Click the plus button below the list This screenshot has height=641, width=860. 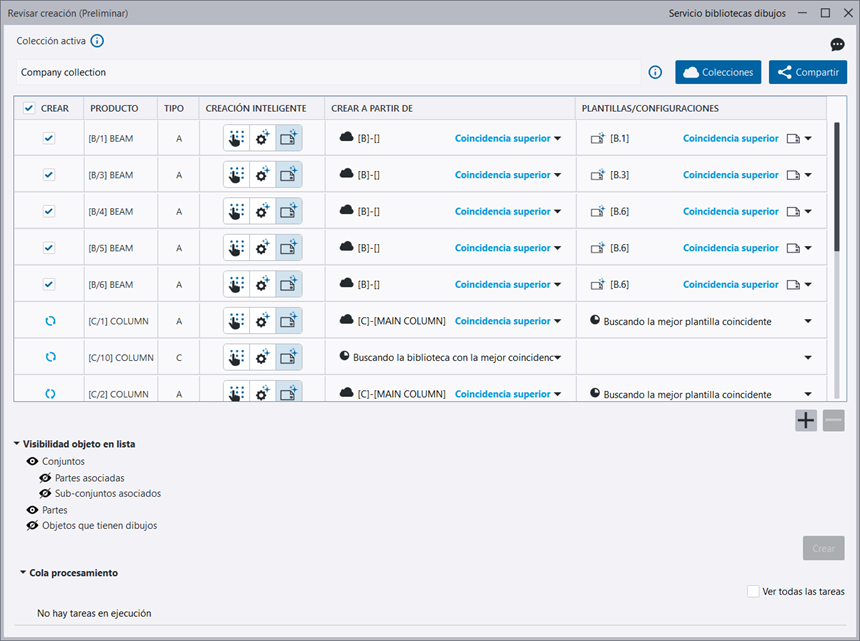[x=806, y=420]
